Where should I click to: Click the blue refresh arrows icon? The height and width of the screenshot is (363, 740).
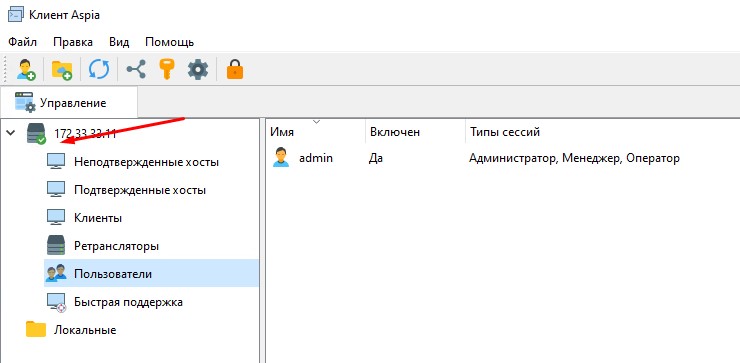tap(99, 70)
